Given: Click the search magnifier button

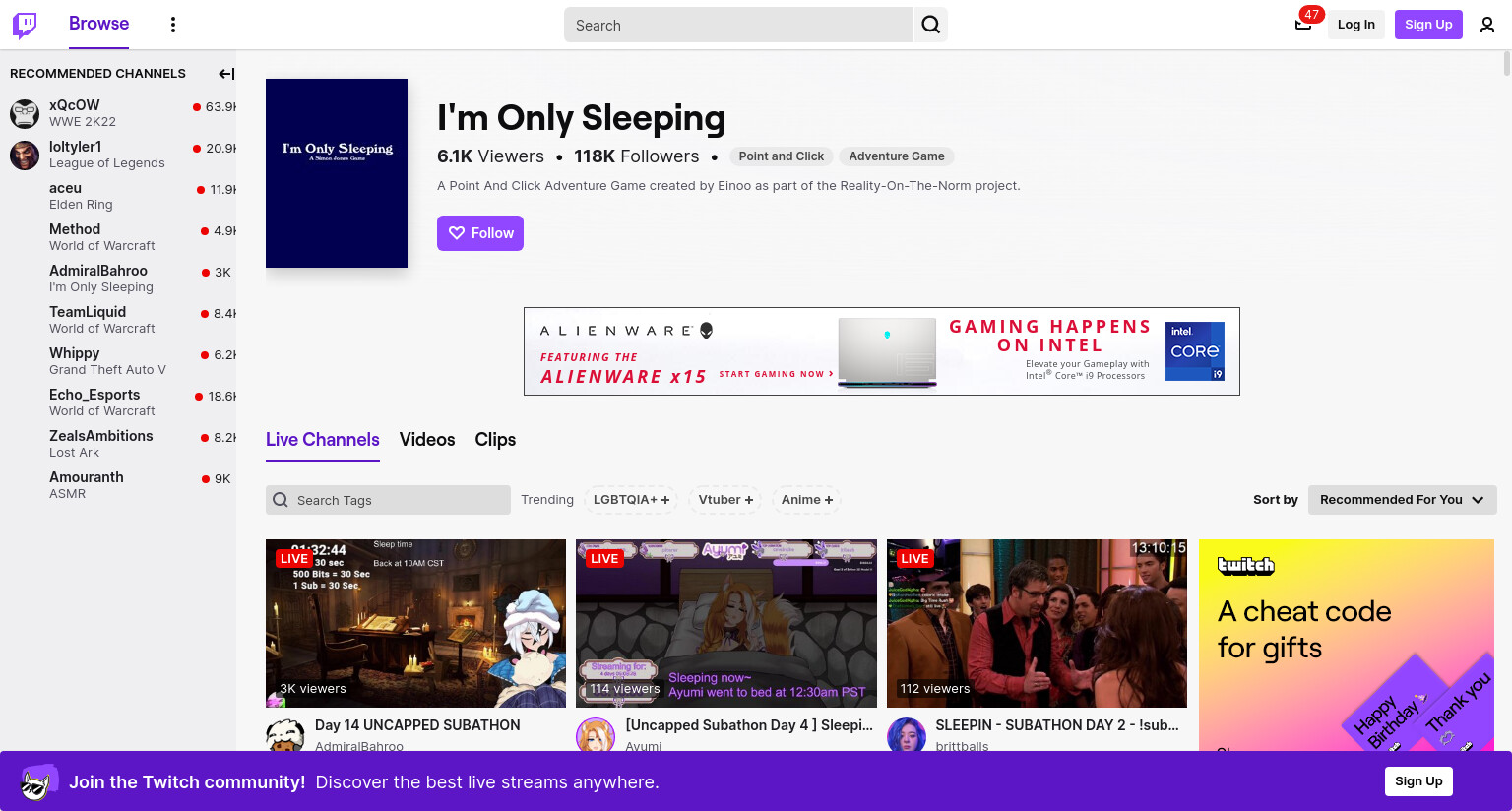Looking at the screenshot, I should tap(931, 25).
